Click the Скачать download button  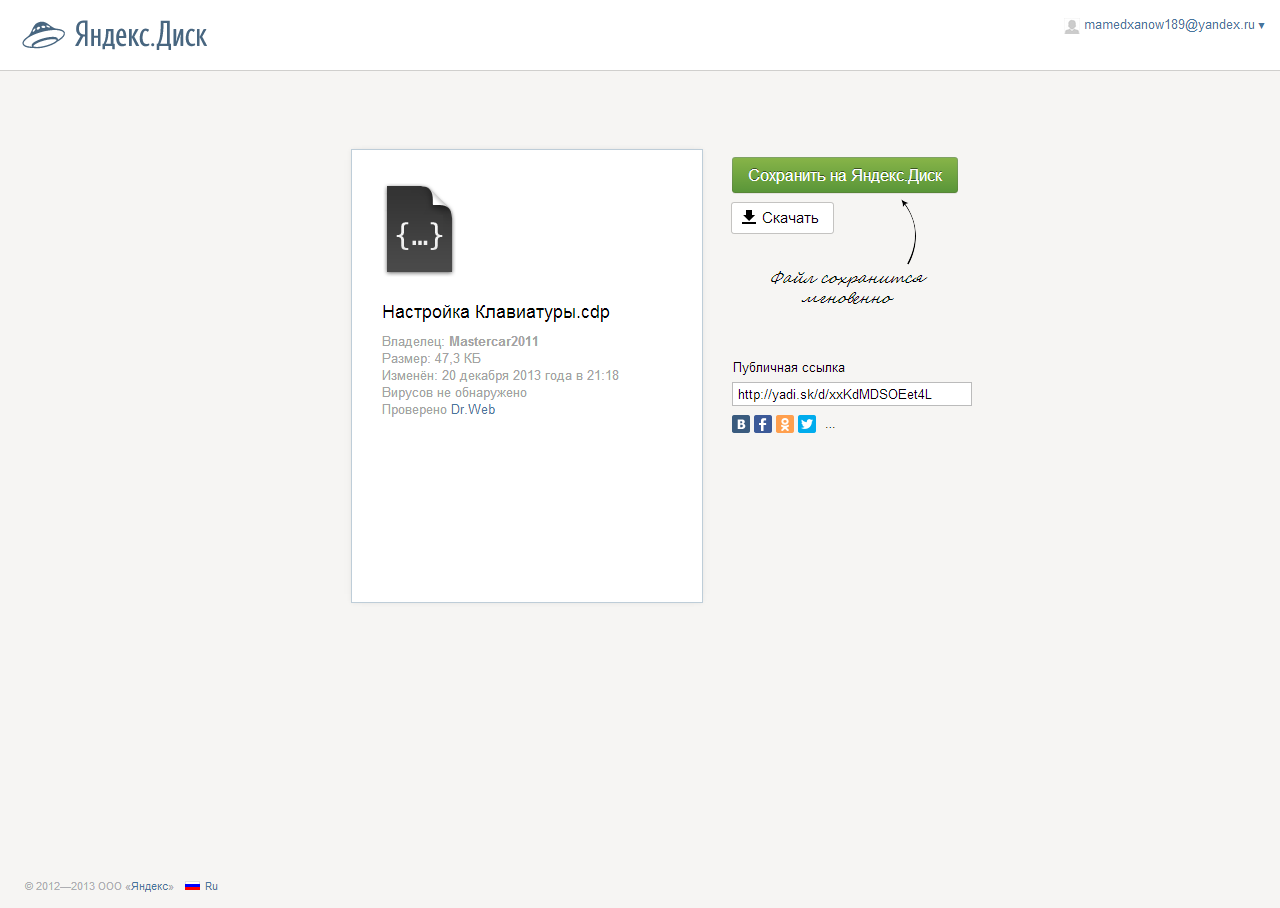click(782, 218)
